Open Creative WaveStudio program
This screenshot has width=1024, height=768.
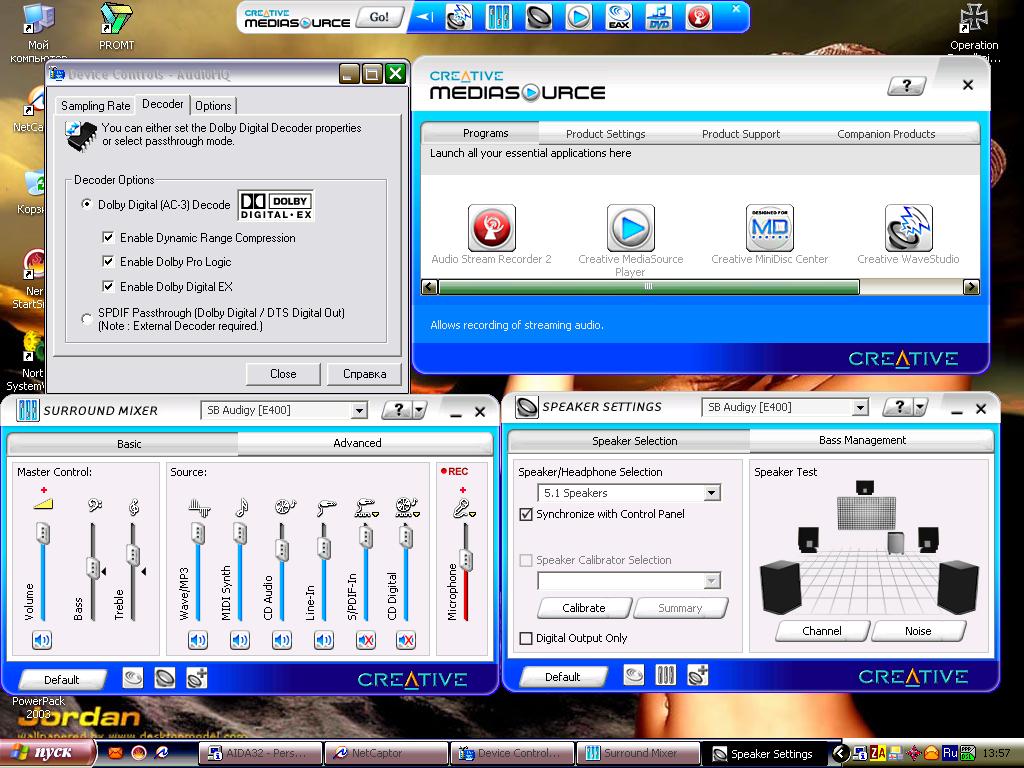coord(908,228)
